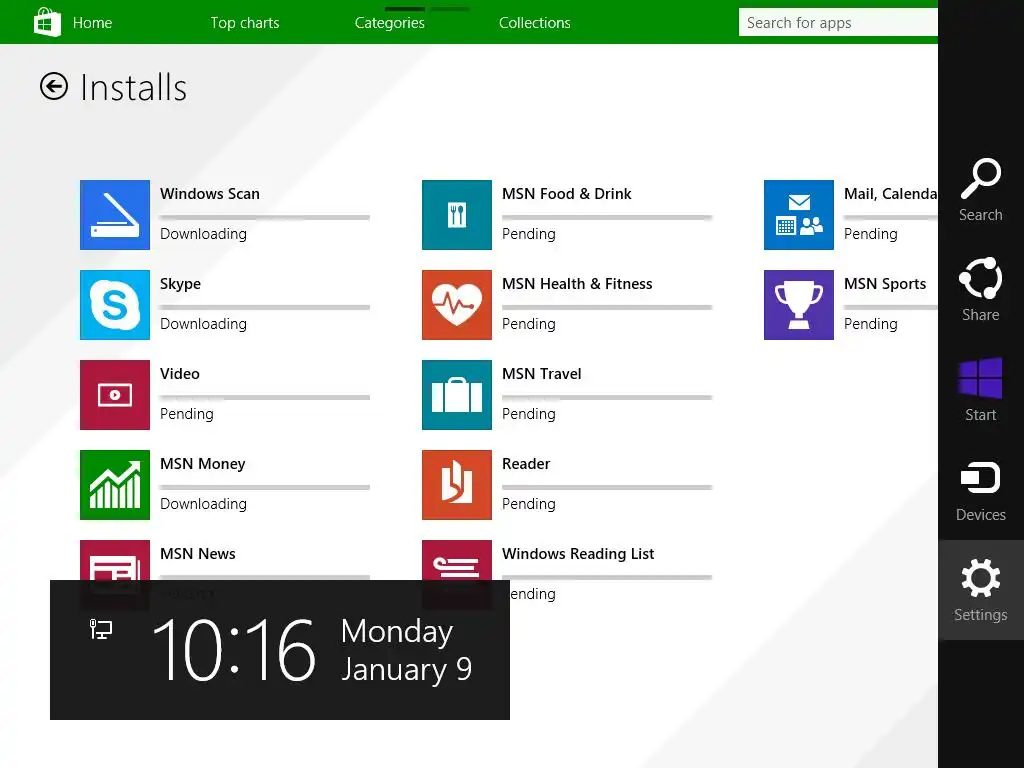
Task: Click the Start charm
Action: [x=980, y=390]
